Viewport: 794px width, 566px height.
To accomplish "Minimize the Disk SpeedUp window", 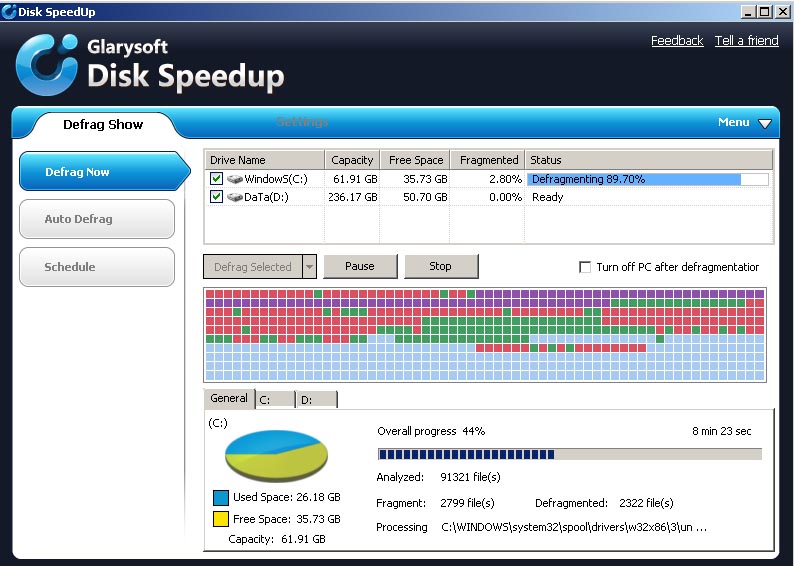I will pyautogui.click(x=748, y=12).
